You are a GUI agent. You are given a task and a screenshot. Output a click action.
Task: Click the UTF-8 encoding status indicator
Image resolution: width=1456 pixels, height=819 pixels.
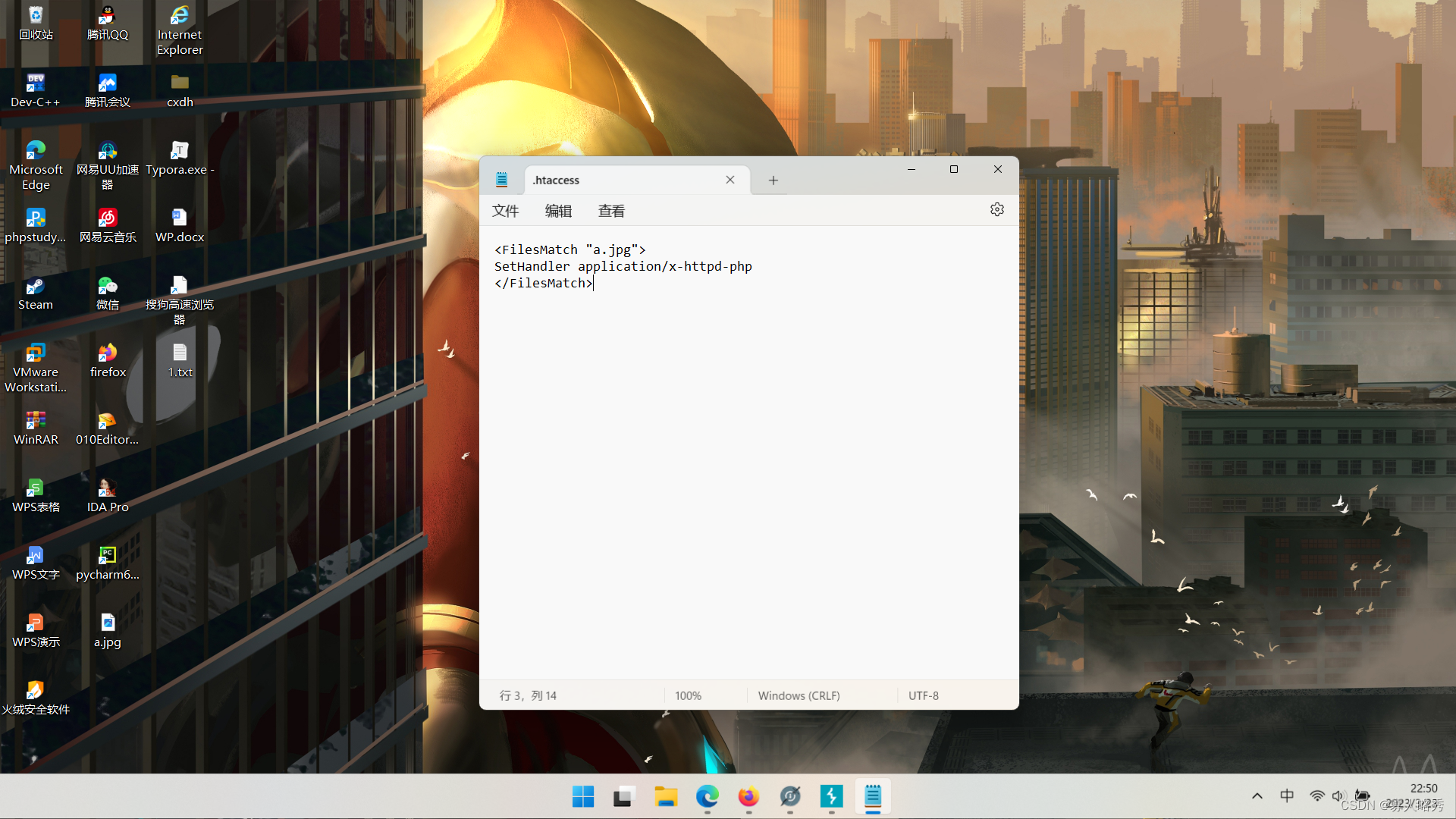pos(923,695)
